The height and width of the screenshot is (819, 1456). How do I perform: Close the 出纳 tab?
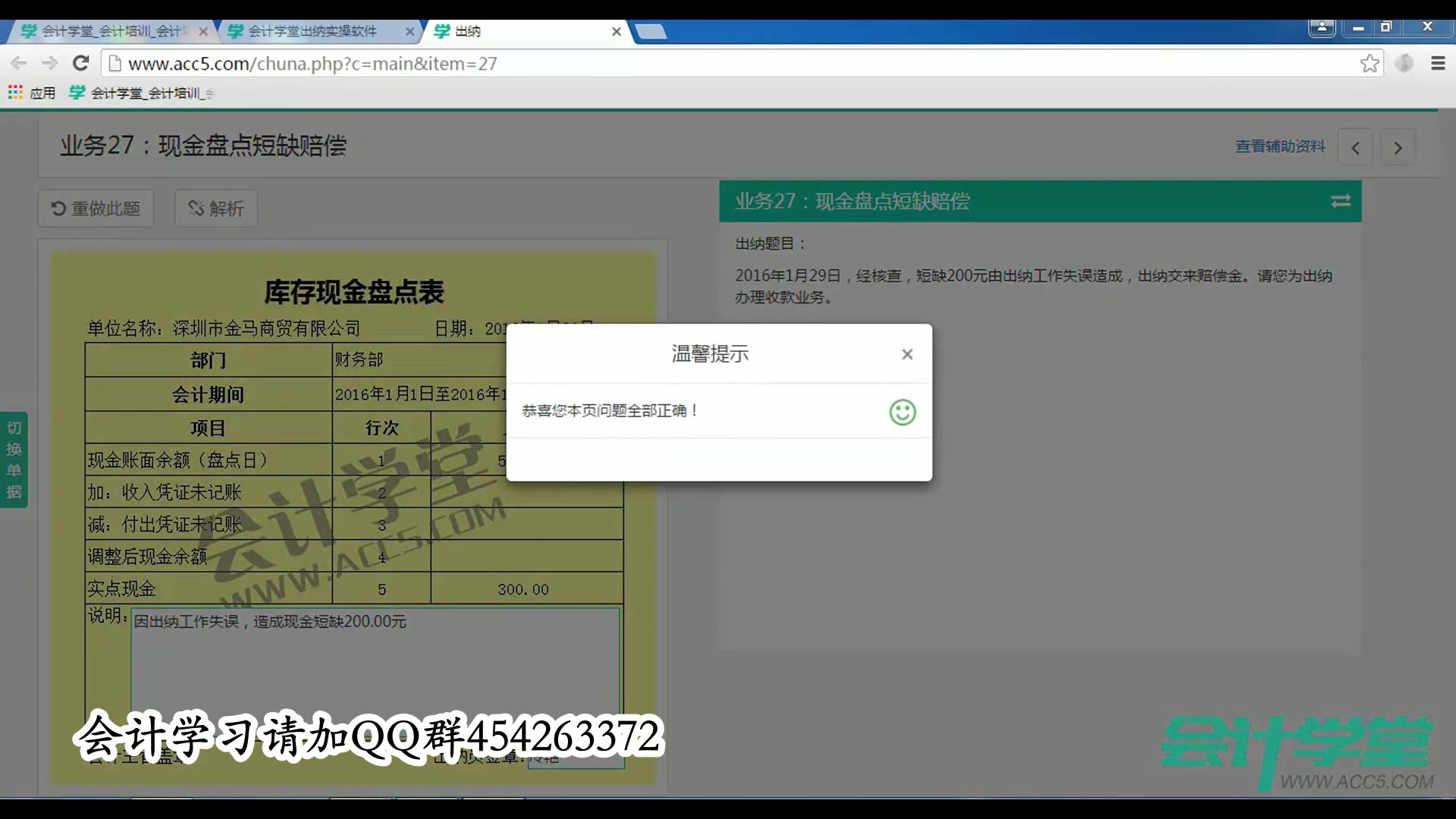coord(617,31)
